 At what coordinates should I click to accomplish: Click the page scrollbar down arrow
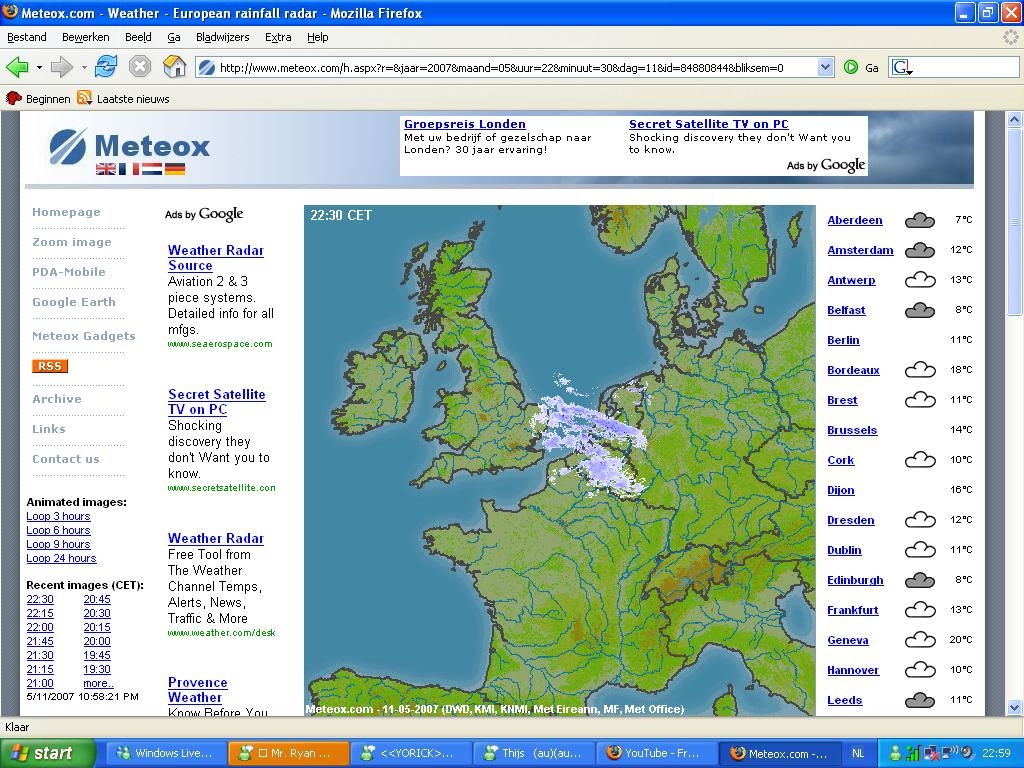tap(1014, 707)
